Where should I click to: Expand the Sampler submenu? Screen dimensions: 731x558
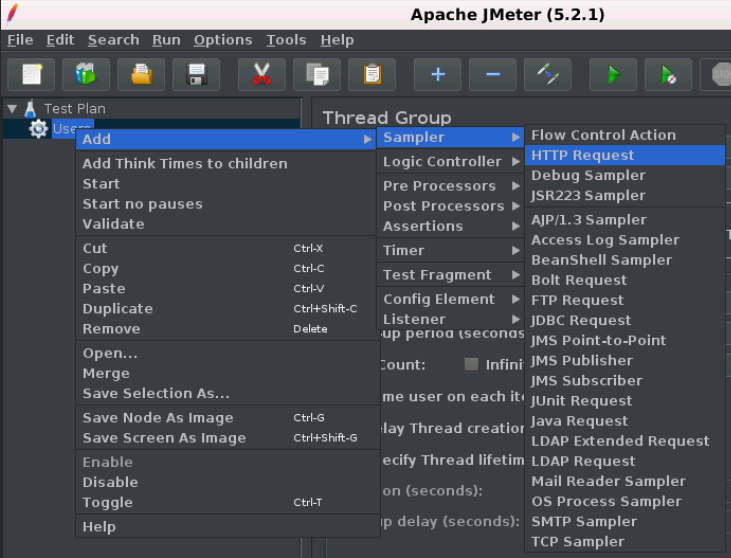pyautogui.click(x=450, y=137)
